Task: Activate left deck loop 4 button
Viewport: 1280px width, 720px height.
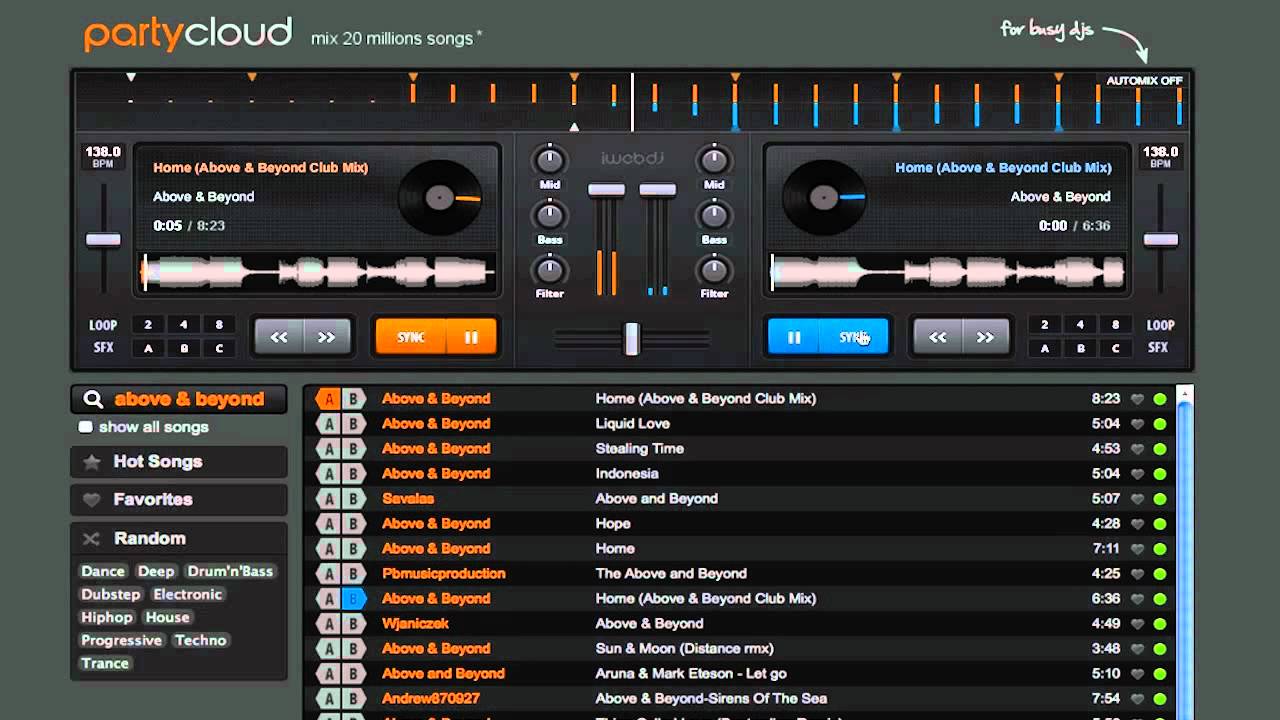Action: (183, 325)
